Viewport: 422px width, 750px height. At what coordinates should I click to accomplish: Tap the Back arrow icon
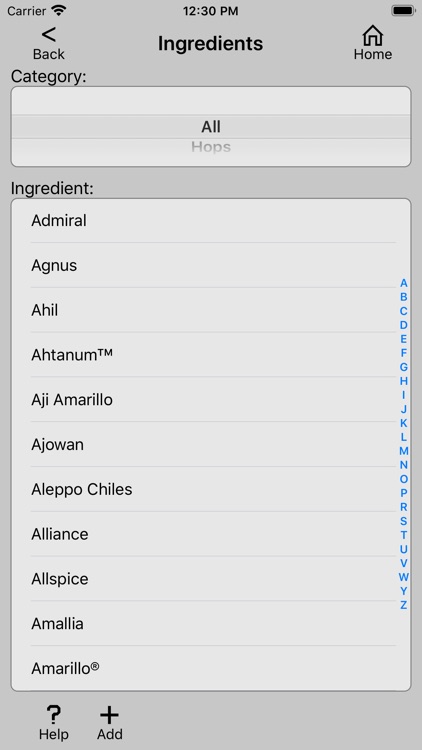tap(48, 35)
